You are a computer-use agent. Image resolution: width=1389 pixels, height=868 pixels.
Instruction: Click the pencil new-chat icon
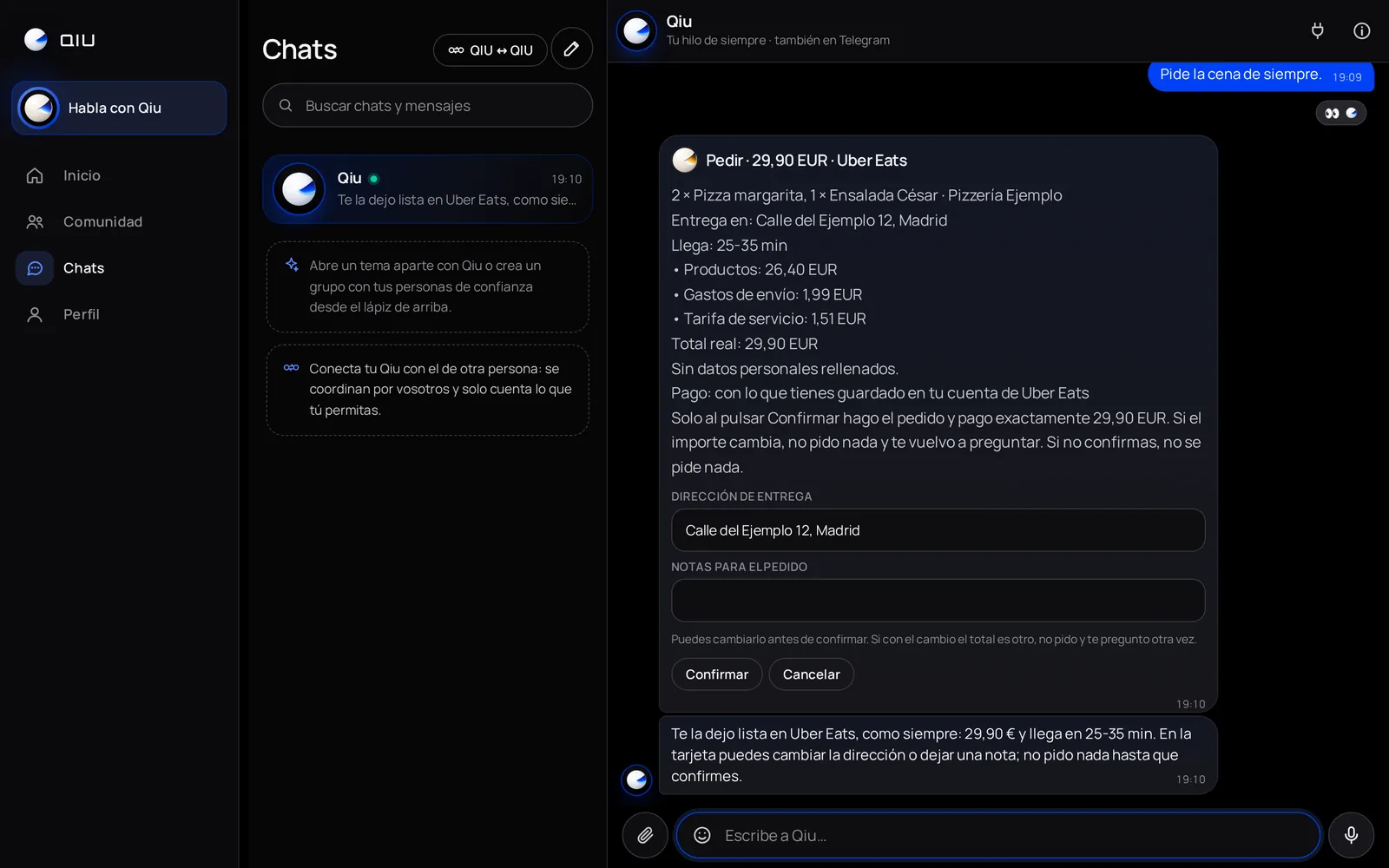coord(571,49)
